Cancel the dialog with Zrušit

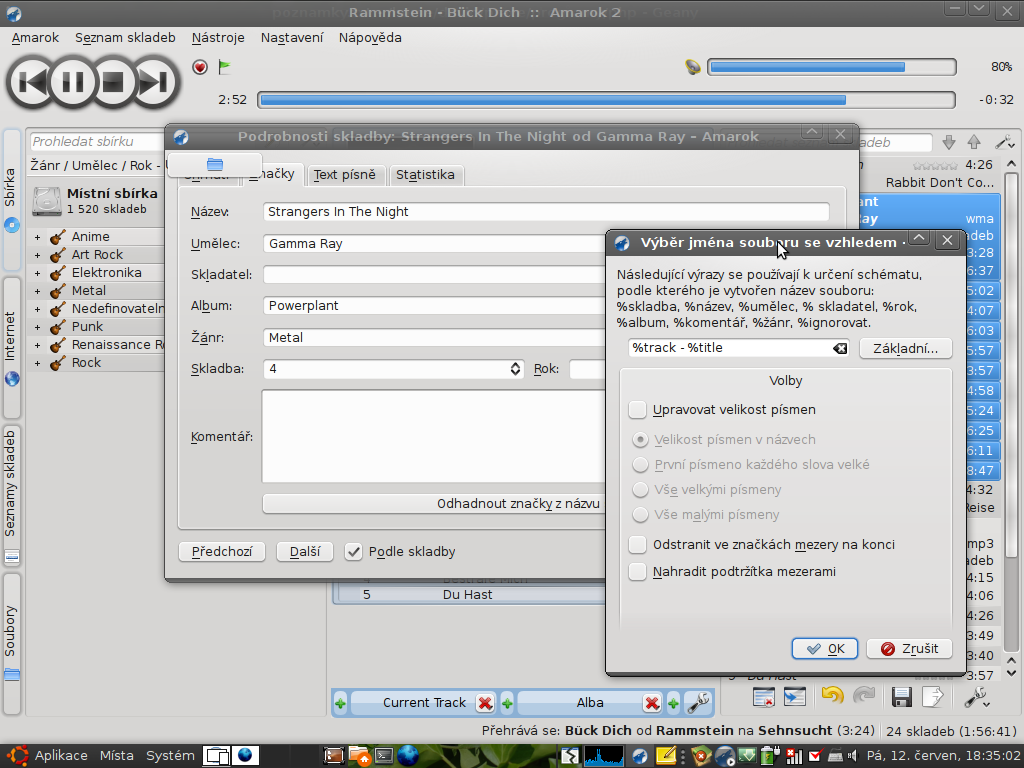pyautogui.click(x=909, y=649)
